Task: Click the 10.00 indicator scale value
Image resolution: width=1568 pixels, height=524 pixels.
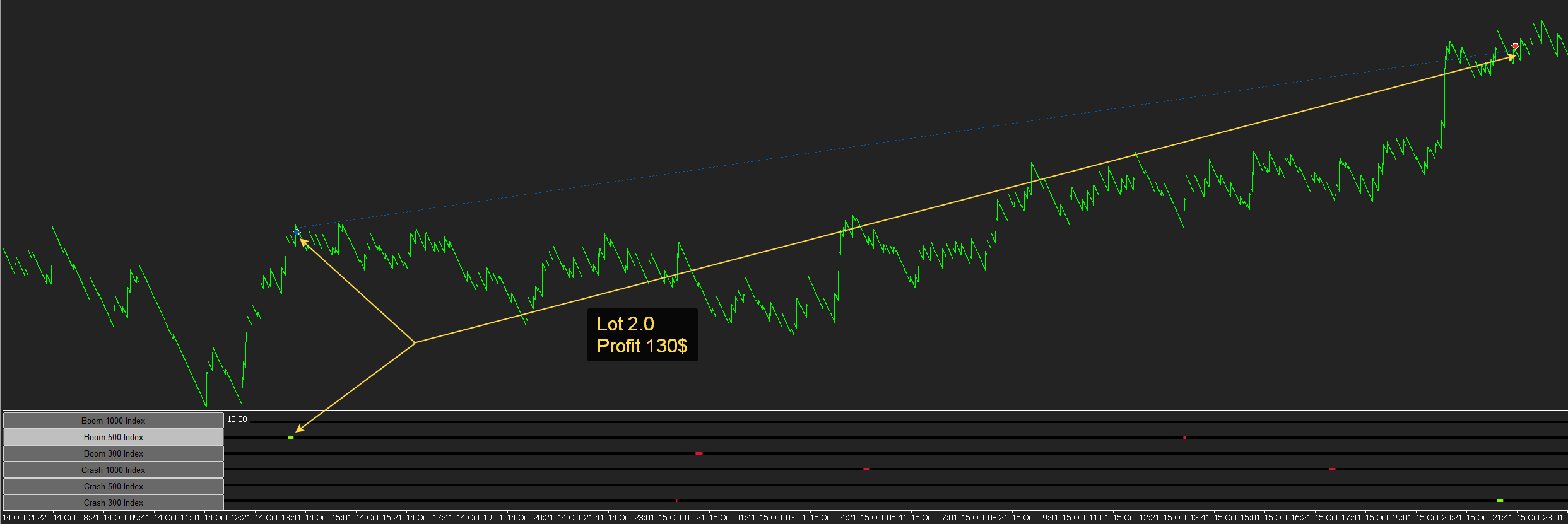Action: pyautogui.click(x=237, y=419)
